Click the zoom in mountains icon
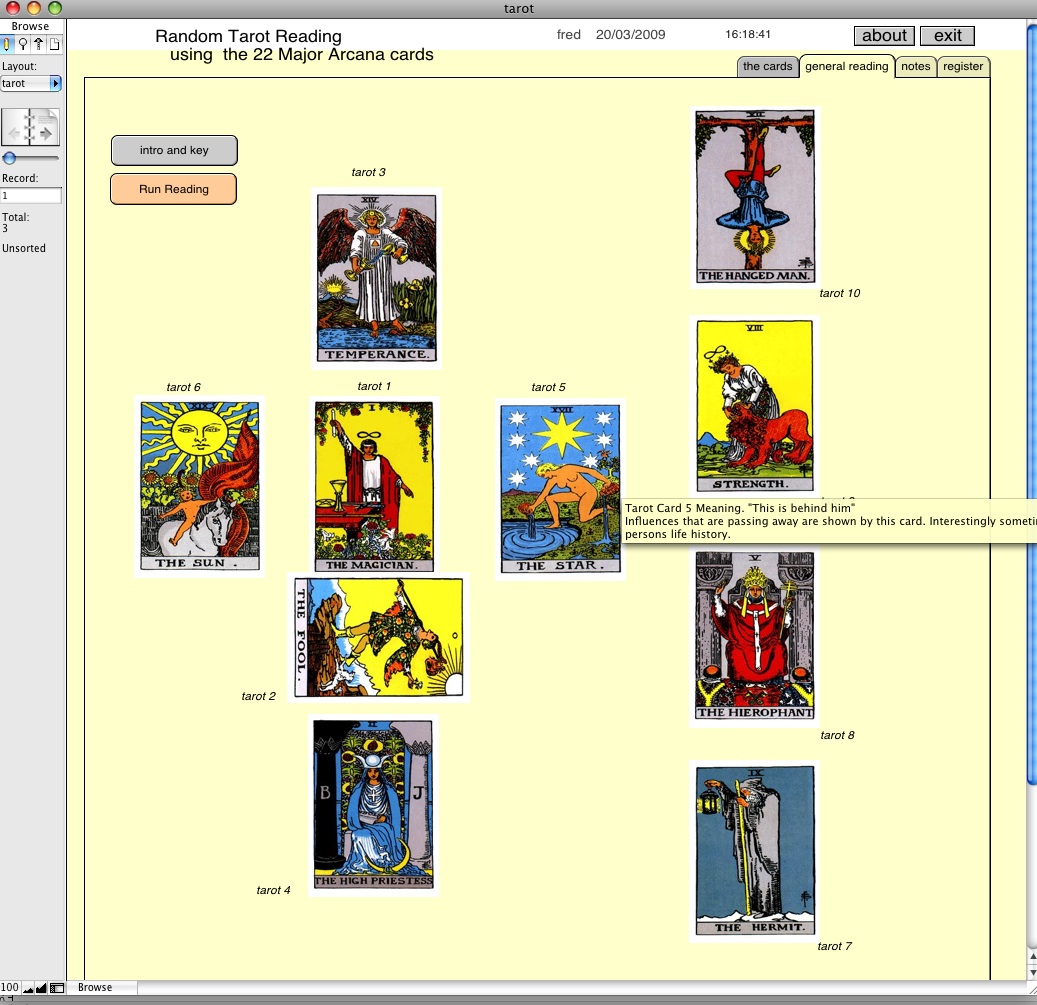 (x=41, y=988)
